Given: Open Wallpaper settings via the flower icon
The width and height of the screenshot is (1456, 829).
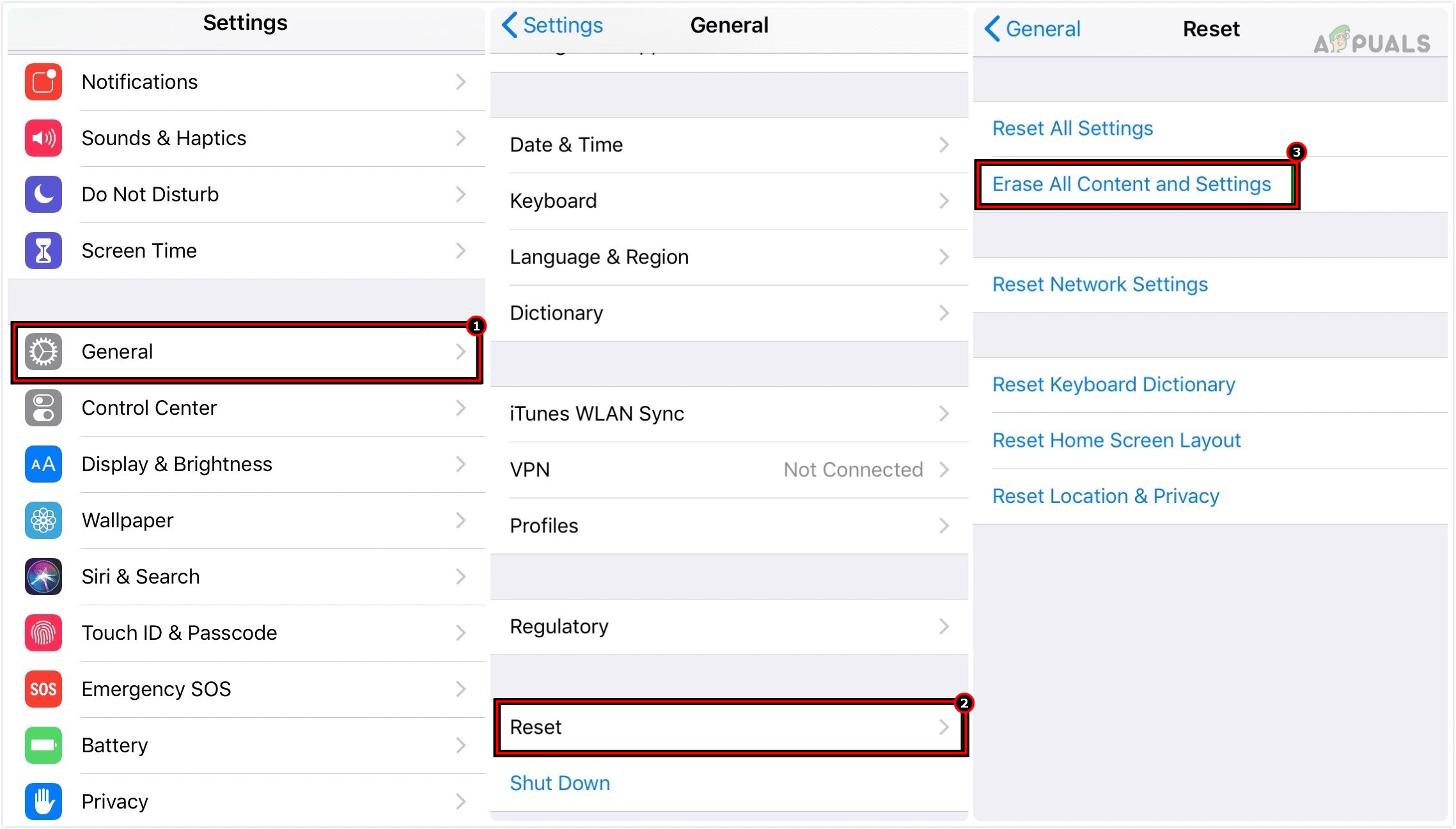Looking at the screenshot, I should 42,520.
